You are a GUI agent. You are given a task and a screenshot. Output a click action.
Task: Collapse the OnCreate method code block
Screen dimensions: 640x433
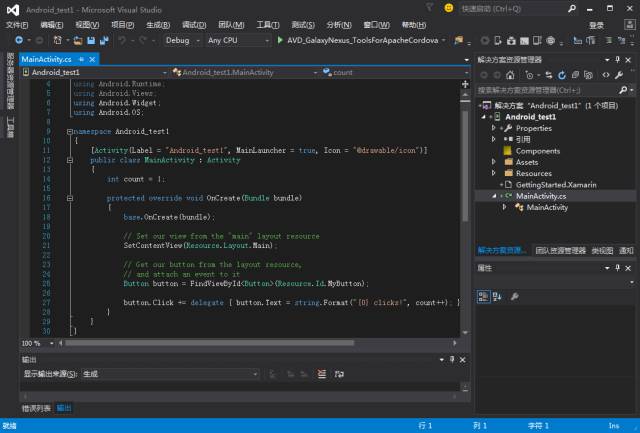70,198
